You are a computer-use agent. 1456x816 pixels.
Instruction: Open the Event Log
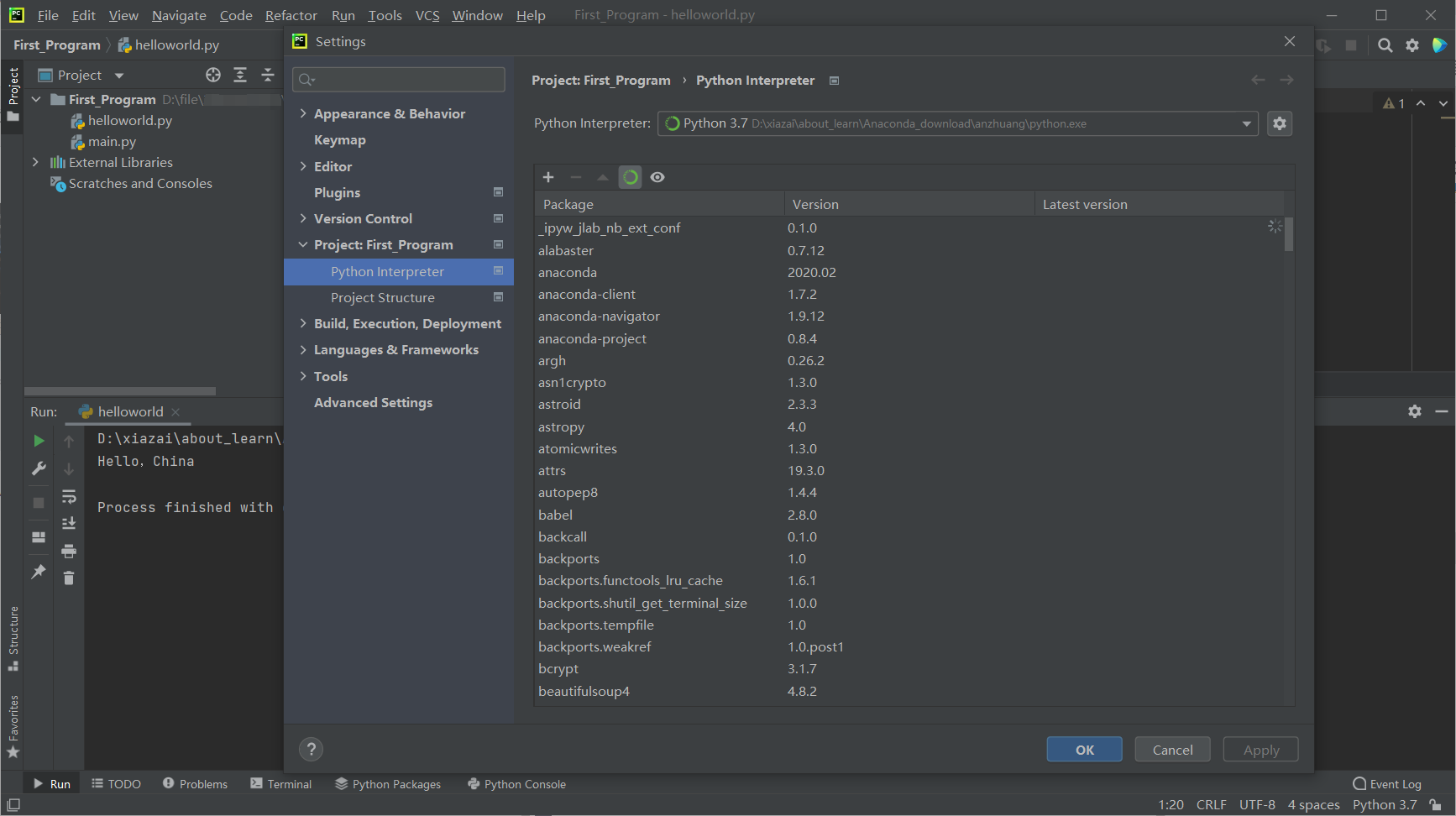(1387, 784)
